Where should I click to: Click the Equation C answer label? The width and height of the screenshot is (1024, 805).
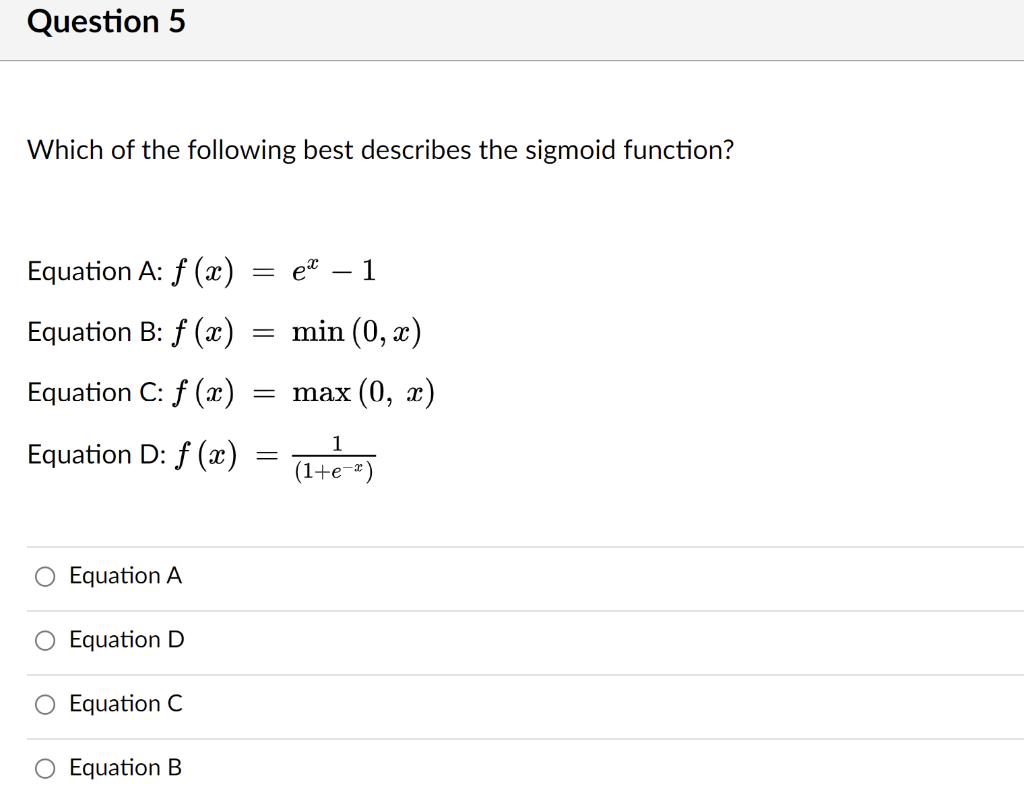click(x=125, y=704)
